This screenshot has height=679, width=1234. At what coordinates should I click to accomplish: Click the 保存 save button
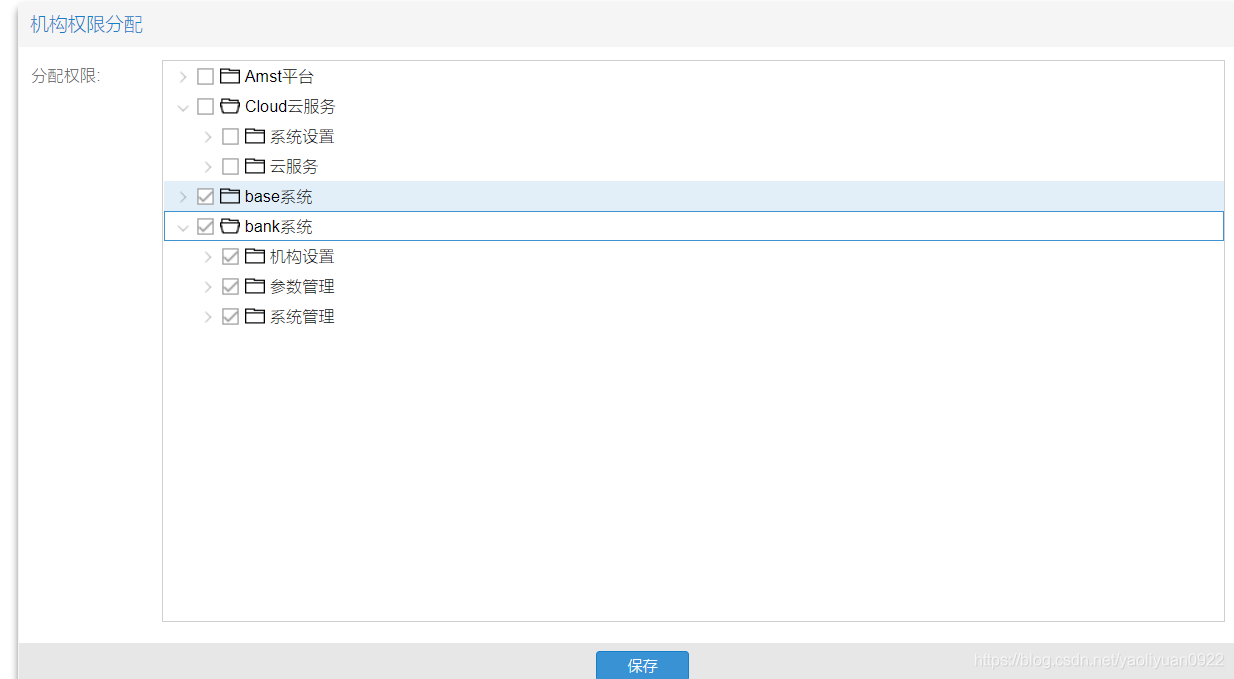[642, 664]
